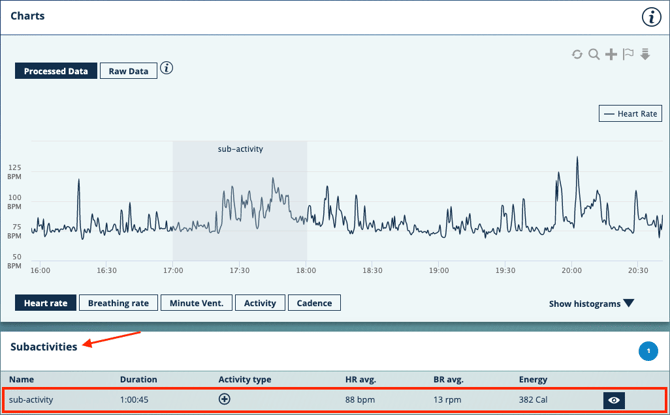The width and height of the screenshot is (670, 415).
Task: Add activity type with circled plus
Action: [225, 399]
